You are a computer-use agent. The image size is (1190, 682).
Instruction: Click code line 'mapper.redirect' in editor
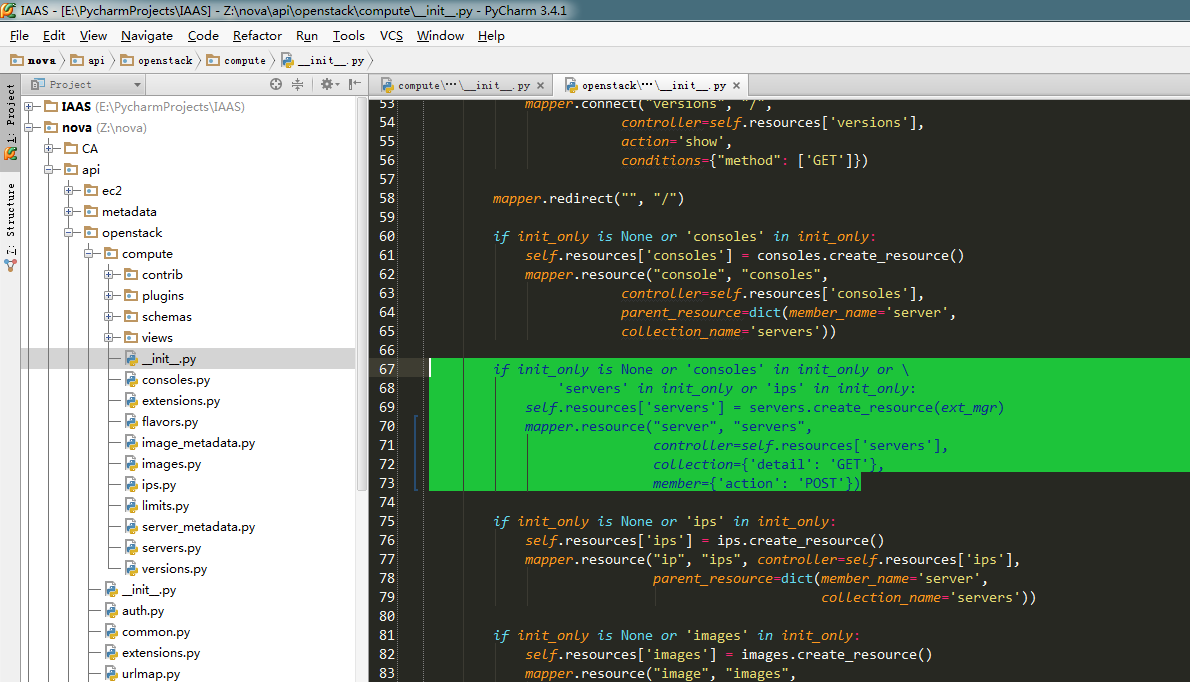pyautogui.click(x=588, y=199)
